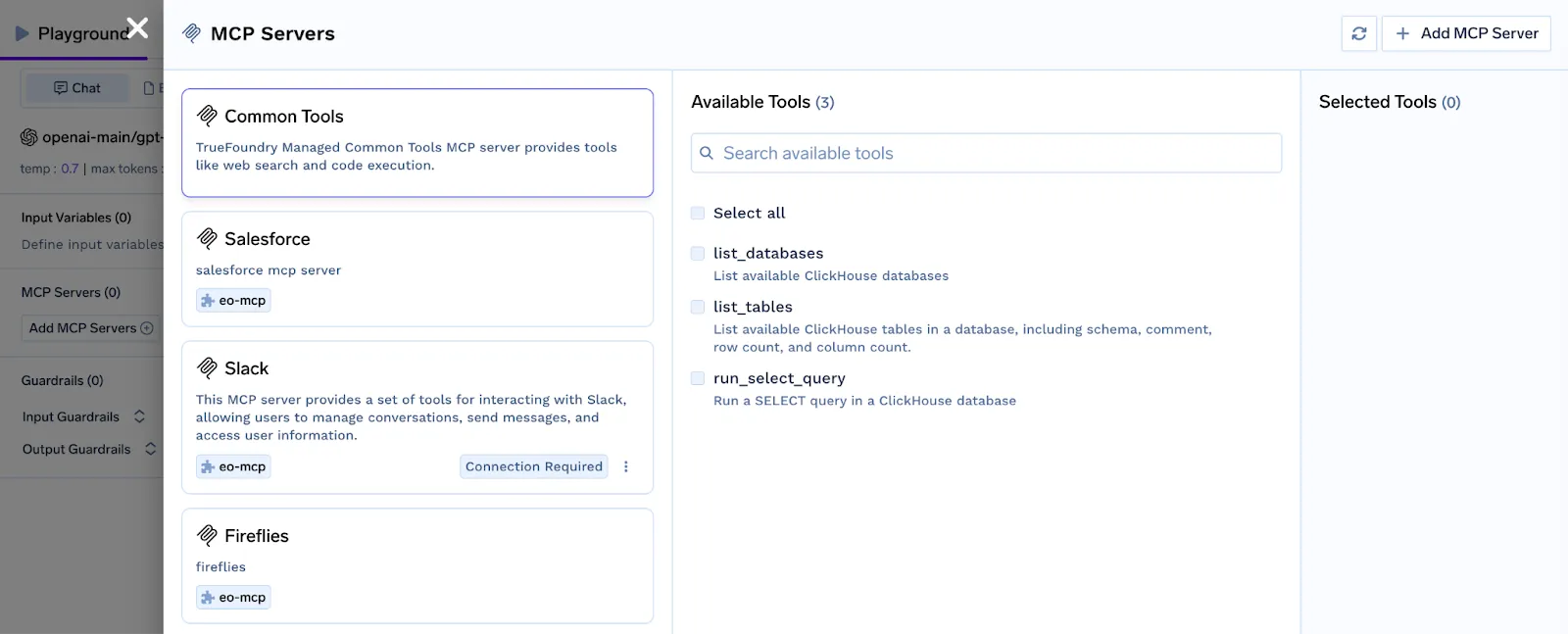The image size is (1568, 634).
Task: Click Playground play triangle icon
Action: coord(23,33)
